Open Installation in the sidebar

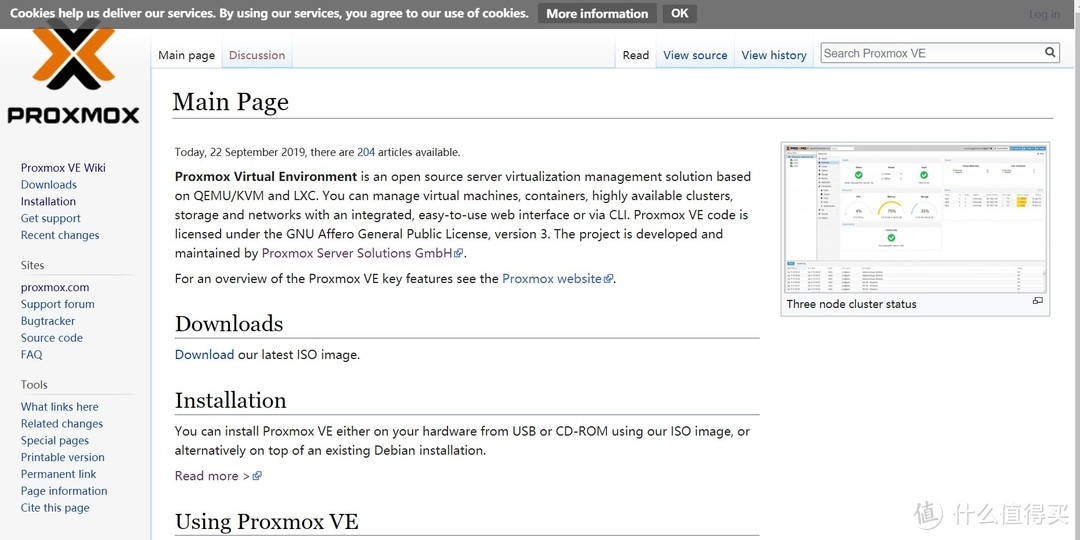[48, 201]
